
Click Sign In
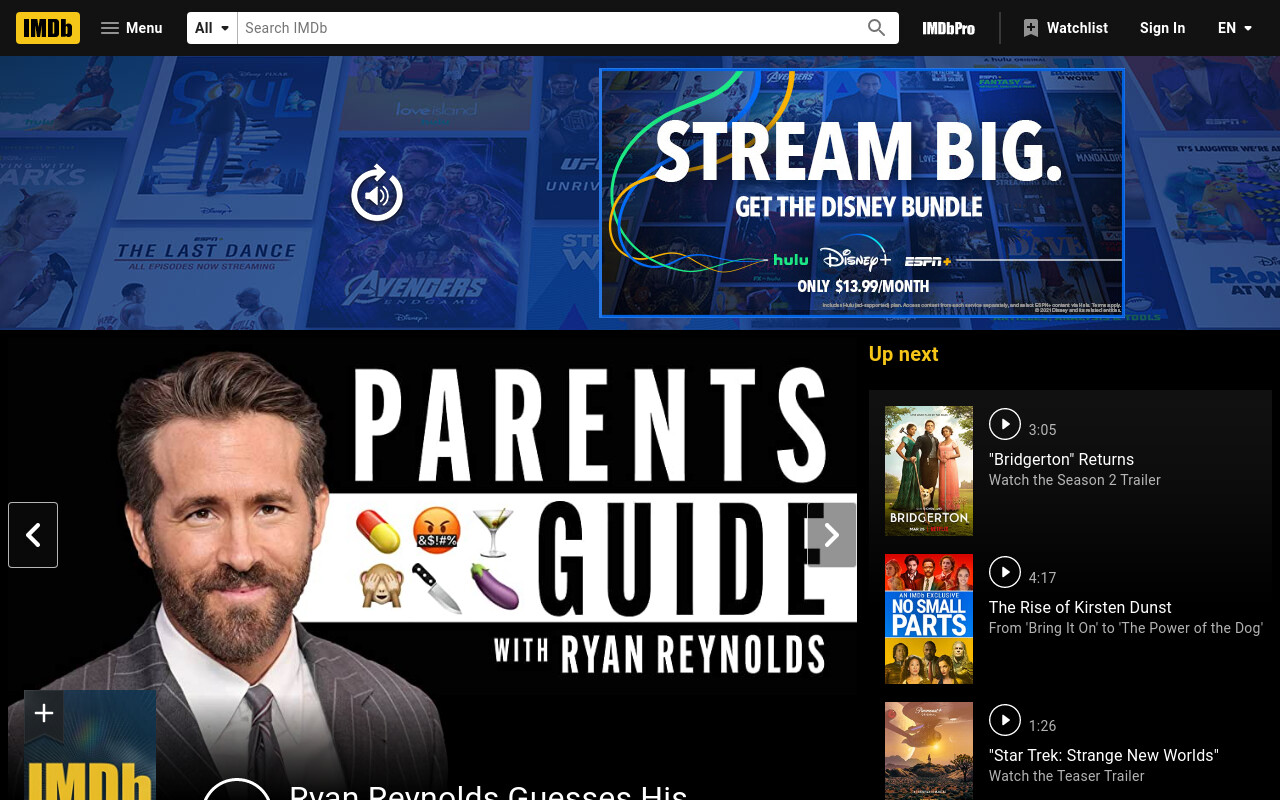(x=1162, y=28)
